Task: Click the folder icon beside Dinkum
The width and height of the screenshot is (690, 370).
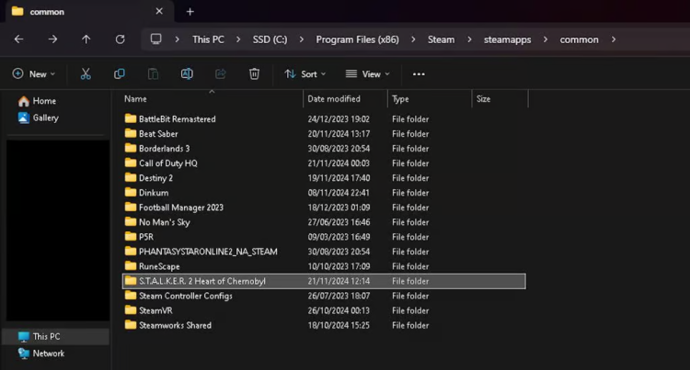Action: (x=130, y=192)
